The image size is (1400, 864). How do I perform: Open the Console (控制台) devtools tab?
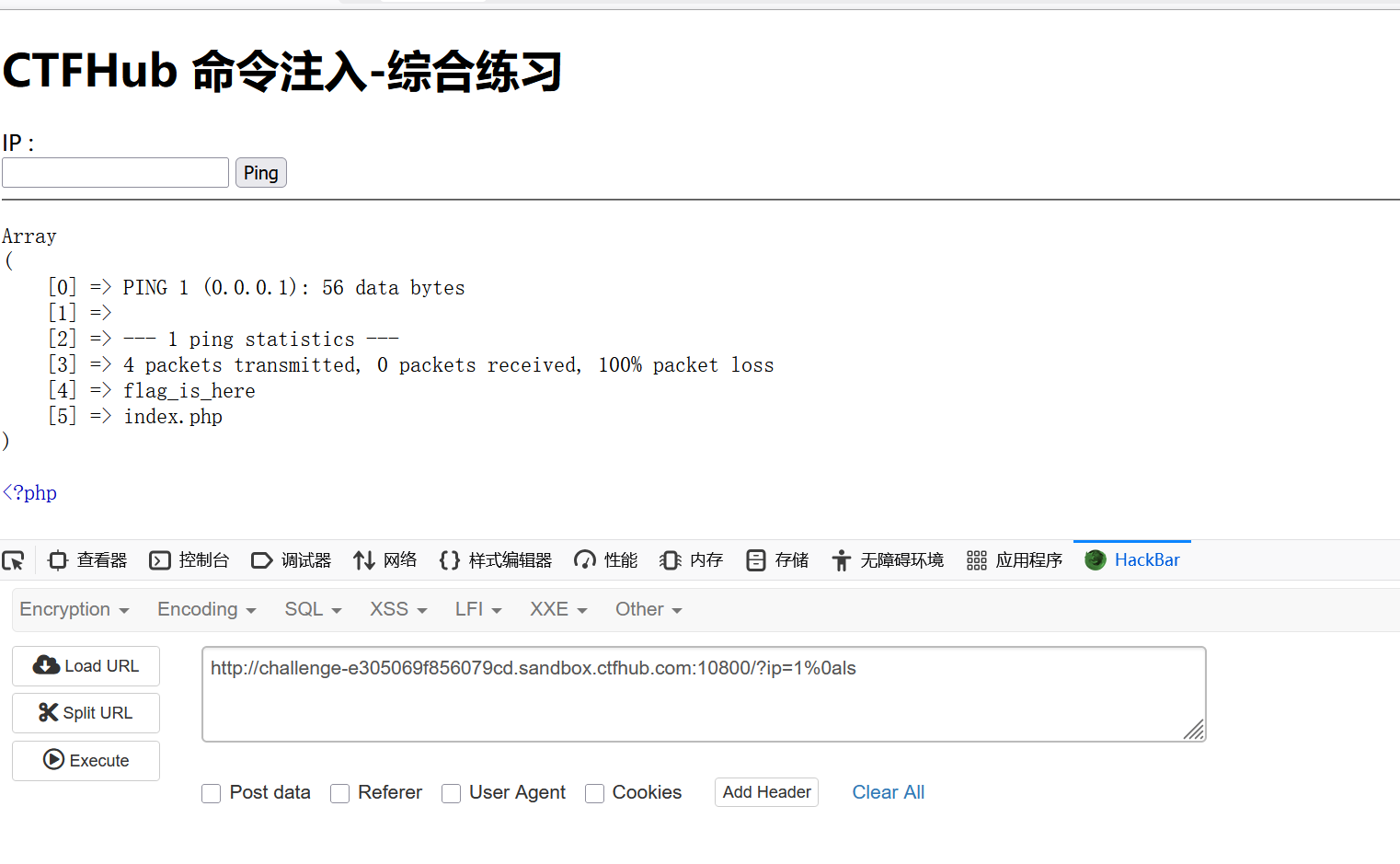(x=189, y=560)
